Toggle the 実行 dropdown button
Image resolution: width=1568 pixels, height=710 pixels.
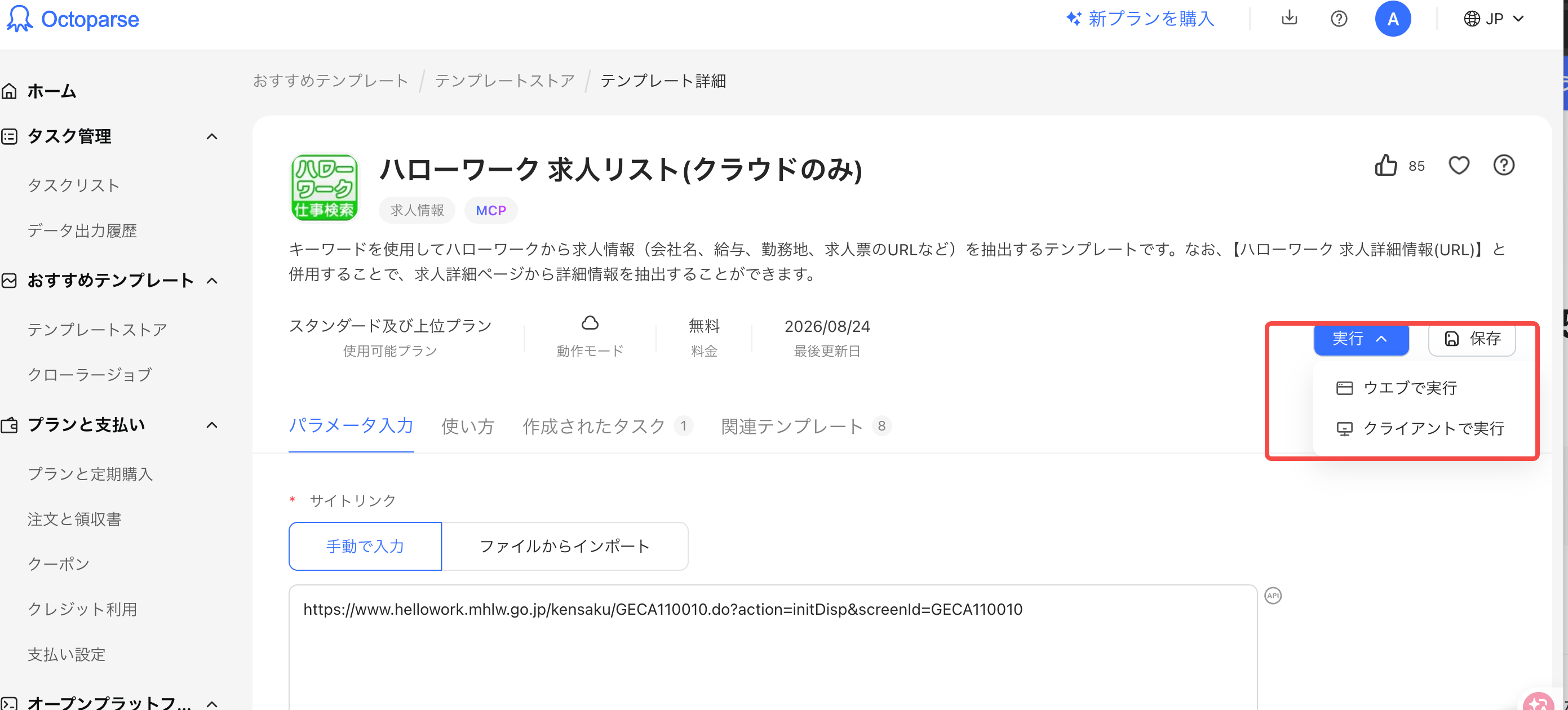pos(1361,339)
